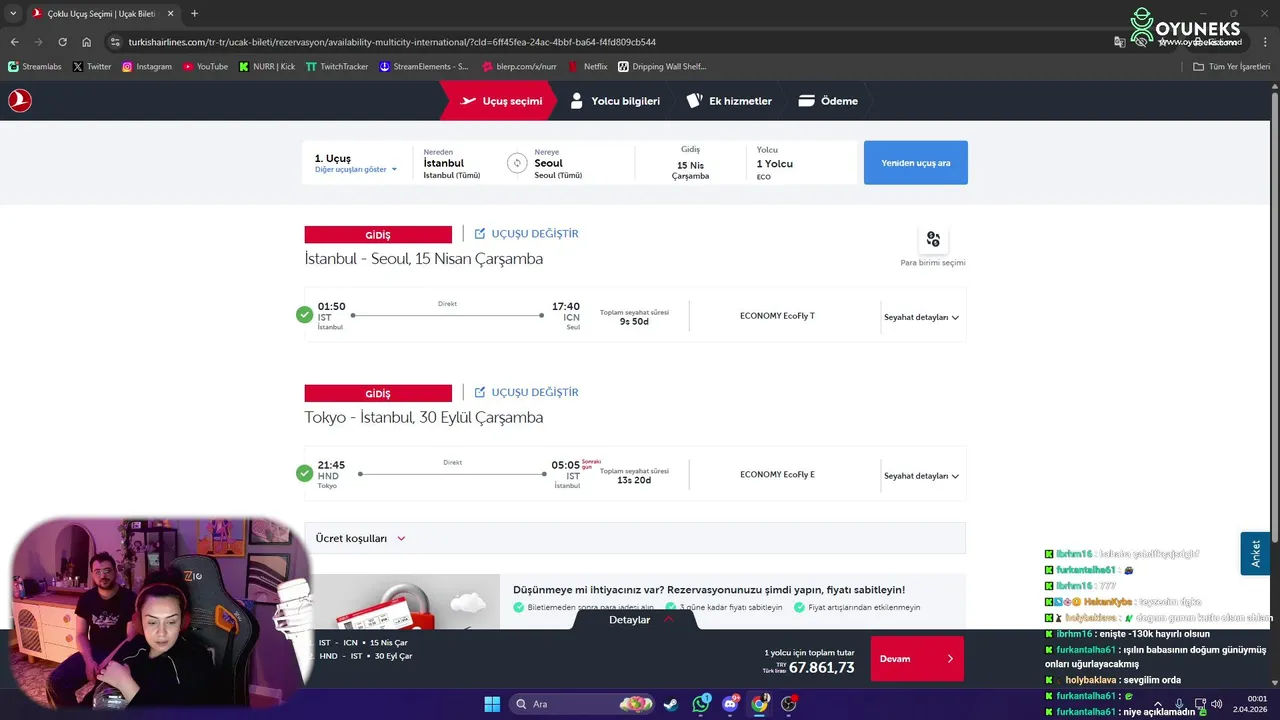This screenshot has width=1280, height=720.
Task: Open the Dripping Wall Shelf bookmark
Action: (662, 67)
